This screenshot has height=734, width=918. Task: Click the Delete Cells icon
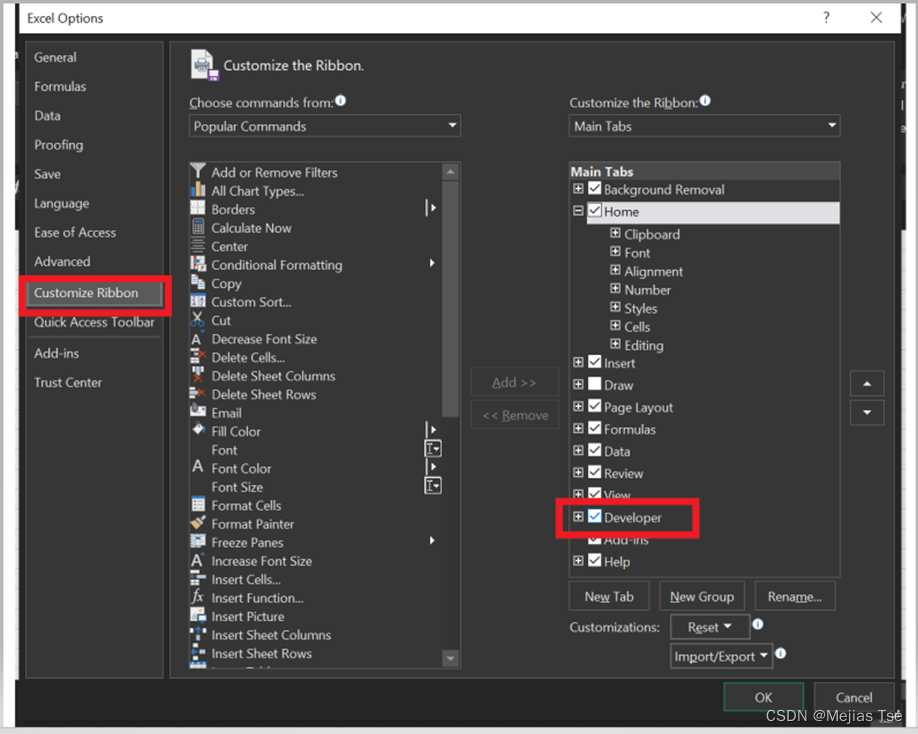(198, 356)
